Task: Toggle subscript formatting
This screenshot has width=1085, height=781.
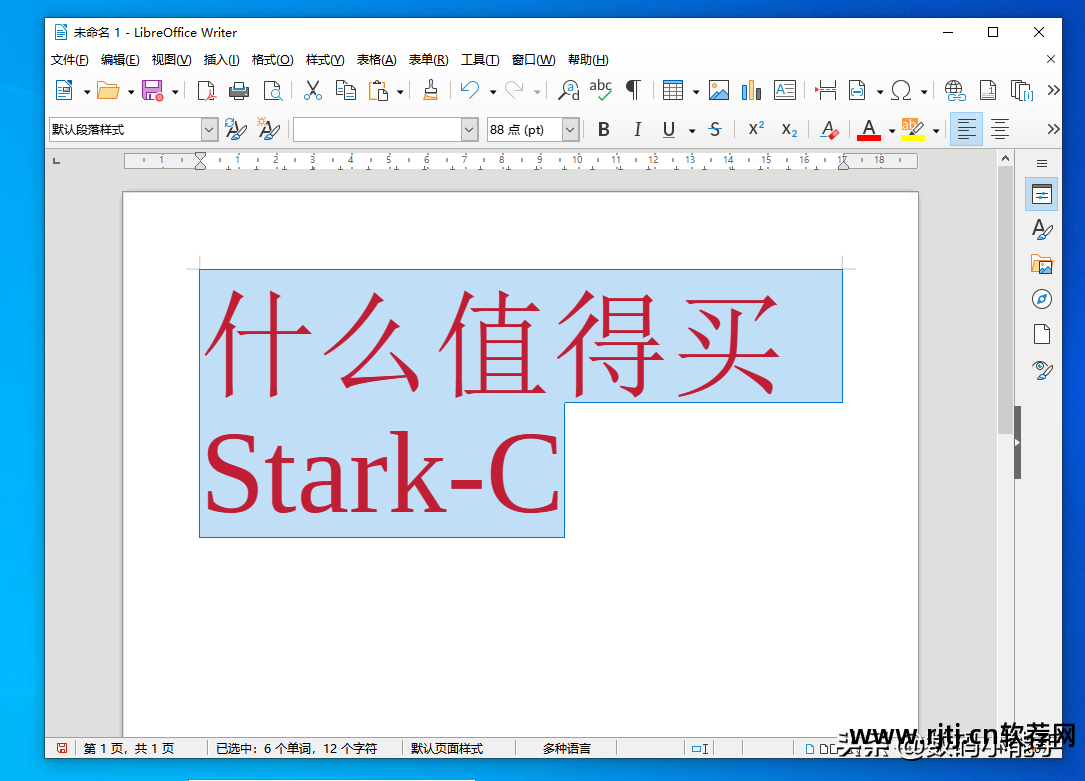Action: click(789, 129)
